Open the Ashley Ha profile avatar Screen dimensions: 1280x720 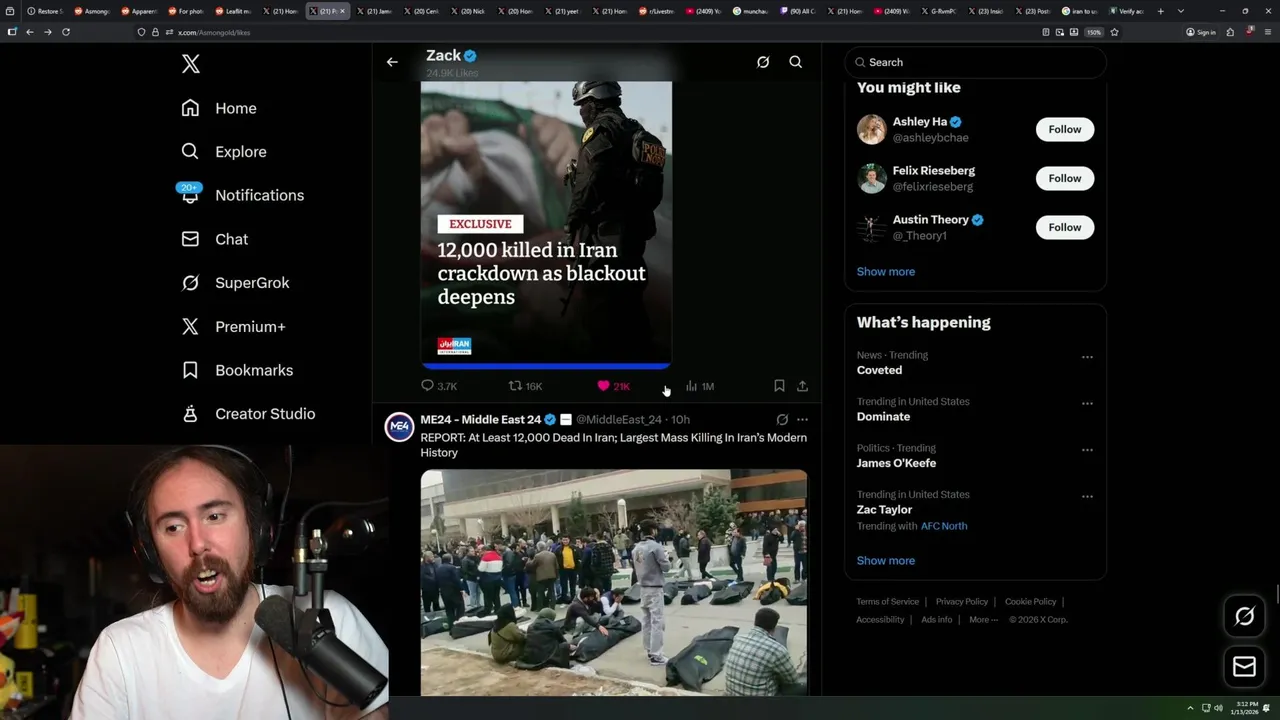871,129
